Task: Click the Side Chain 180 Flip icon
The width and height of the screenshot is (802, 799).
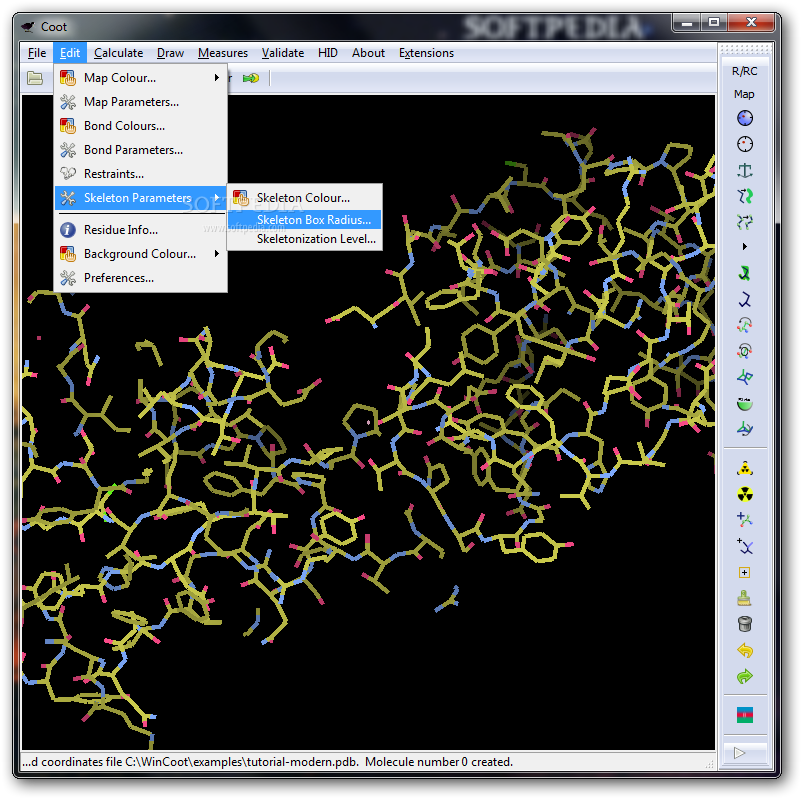Action: point(745,403)
